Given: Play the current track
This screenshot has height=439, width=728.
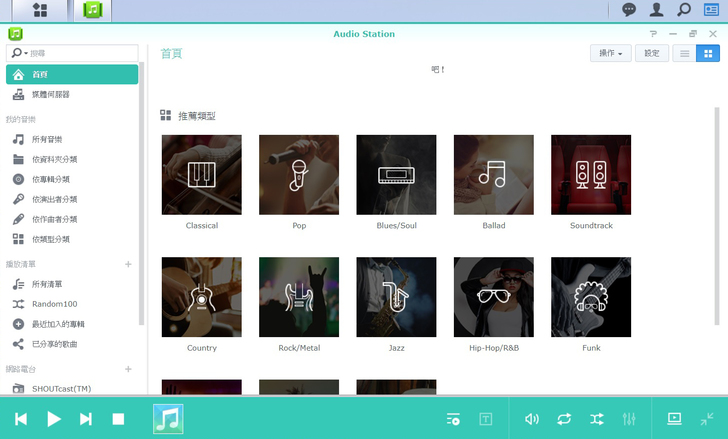Looking at the screenshot, I should 54,419.
